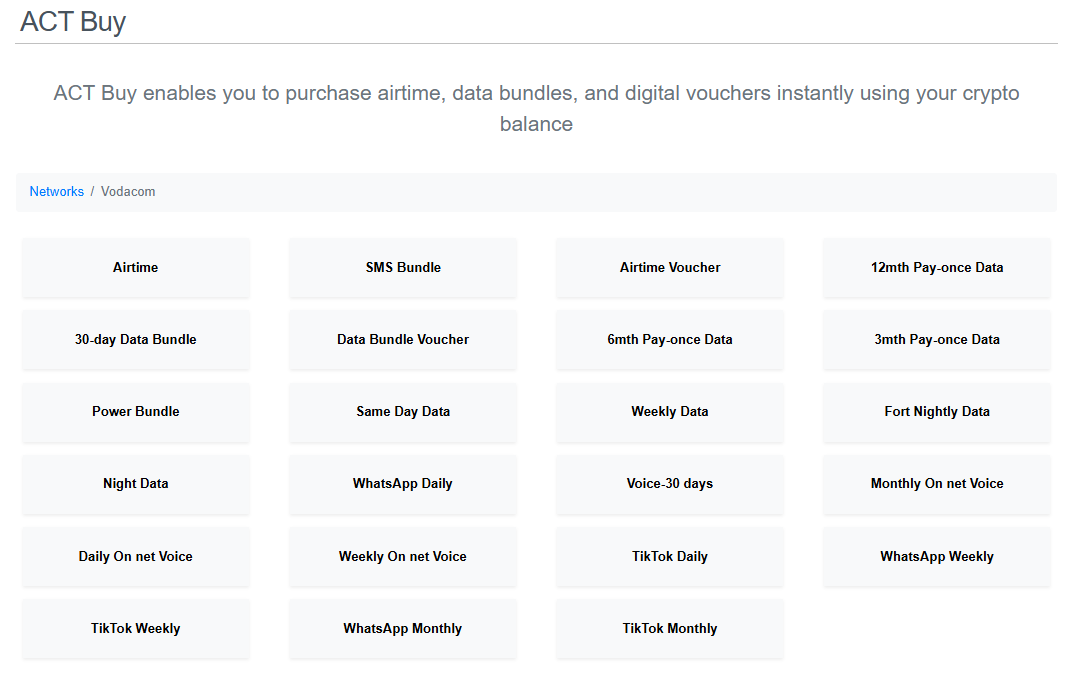
Task: Choose WhatsApp Daily bundle
Action: [403, 483]
